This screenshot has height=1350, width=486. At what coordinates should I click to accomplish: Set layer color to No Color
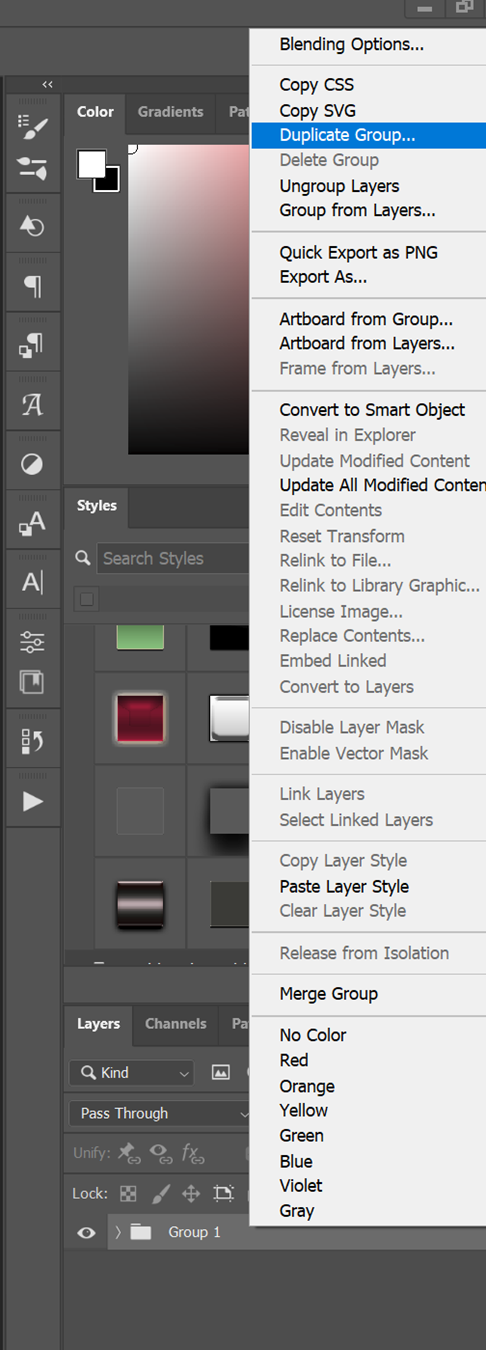coord(313,1035)
